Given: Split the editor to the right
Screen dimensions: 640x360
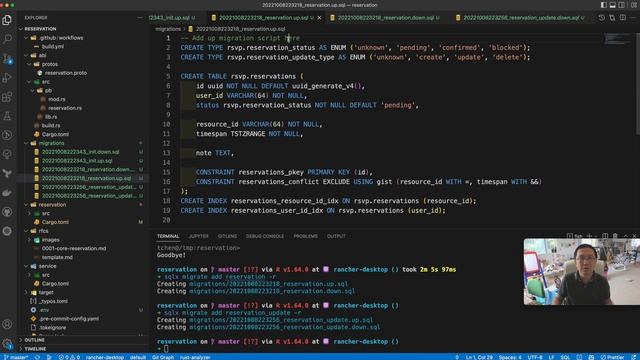Looking at the screenshot, I should point(623,18).
